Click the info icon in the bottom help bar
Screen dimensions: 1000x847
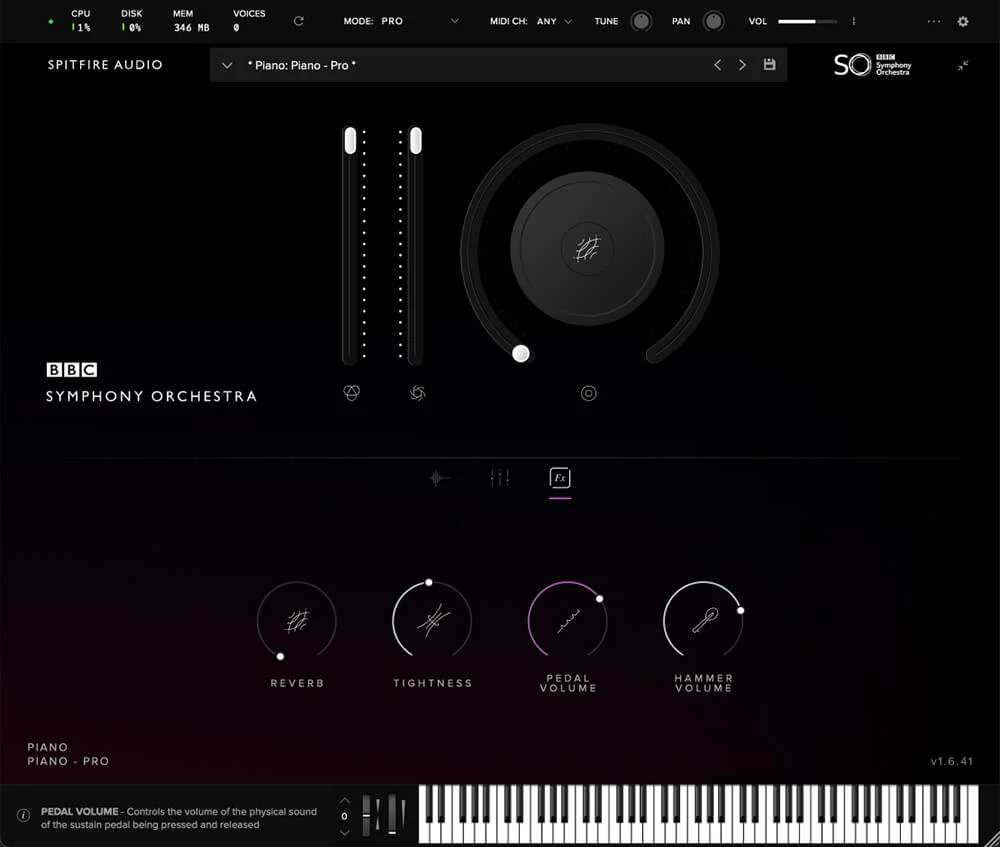pos(23,816)
